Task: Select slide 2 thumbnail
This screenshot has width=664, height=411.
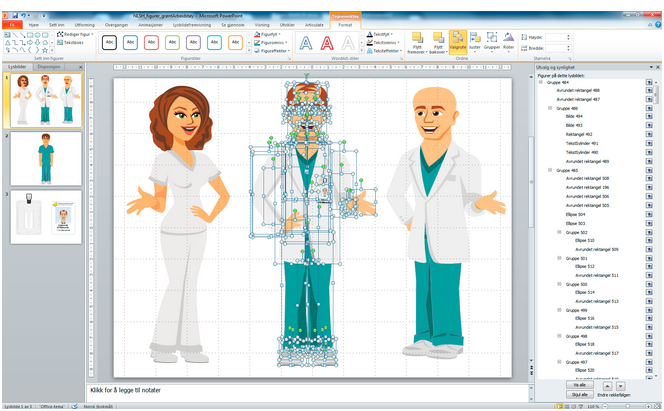Action: point(45,158)
